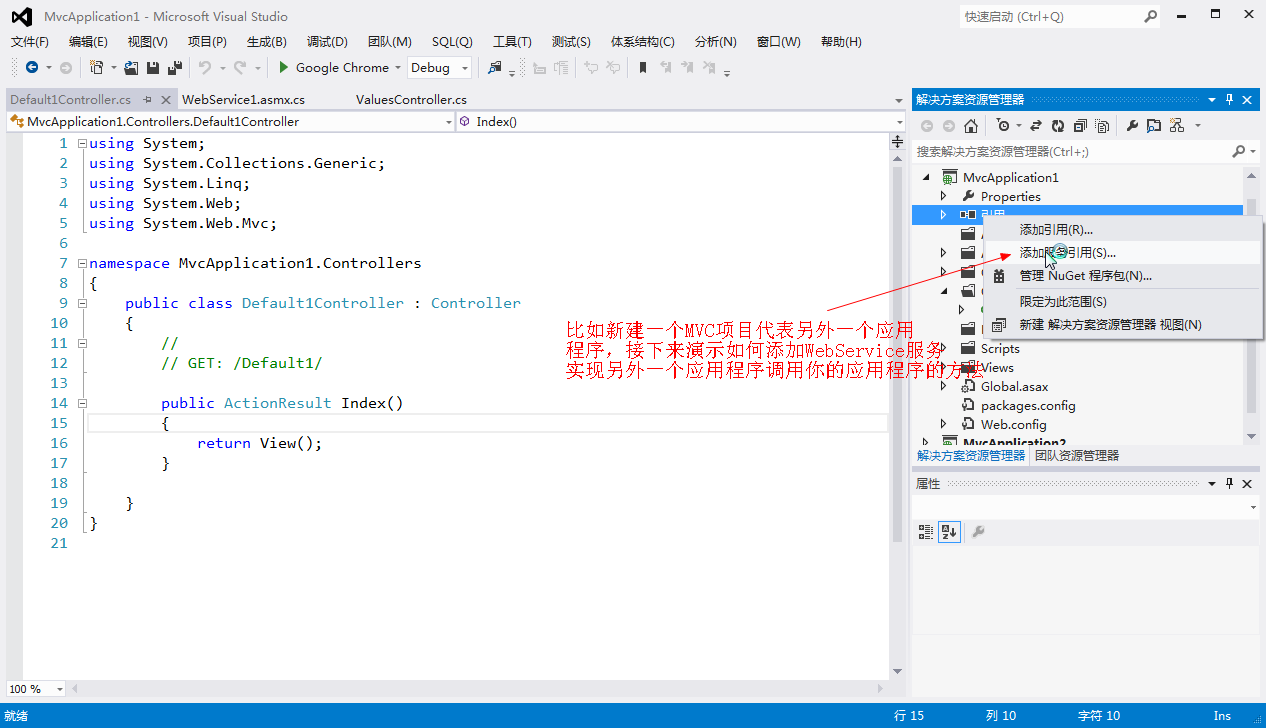Viewport: 1266px width, 728px height.
Task: Click the View Class Diagram icon
Action: tap(1176, 126)
